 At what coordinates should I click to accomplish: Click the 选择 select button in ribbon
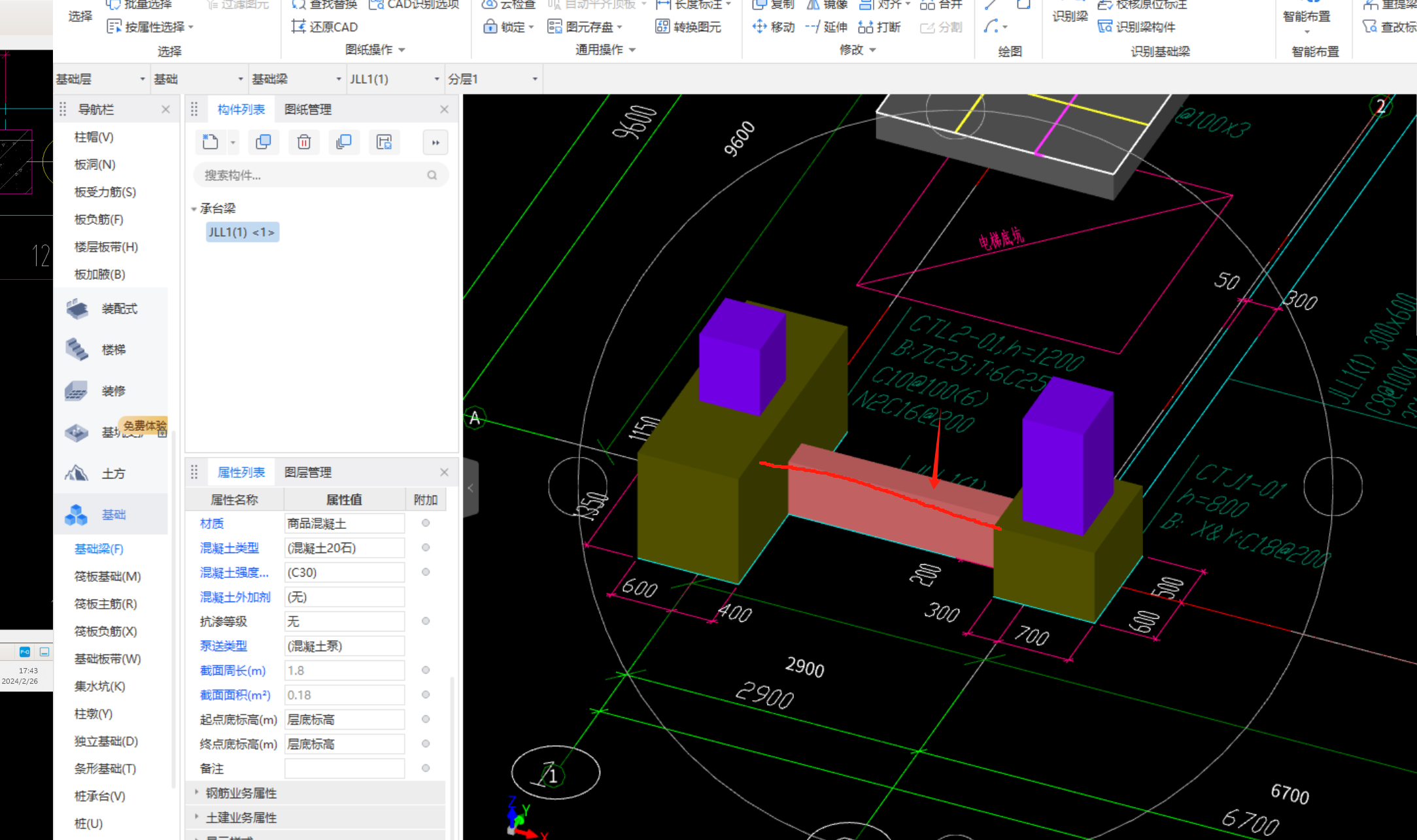[x=80, y=16]
